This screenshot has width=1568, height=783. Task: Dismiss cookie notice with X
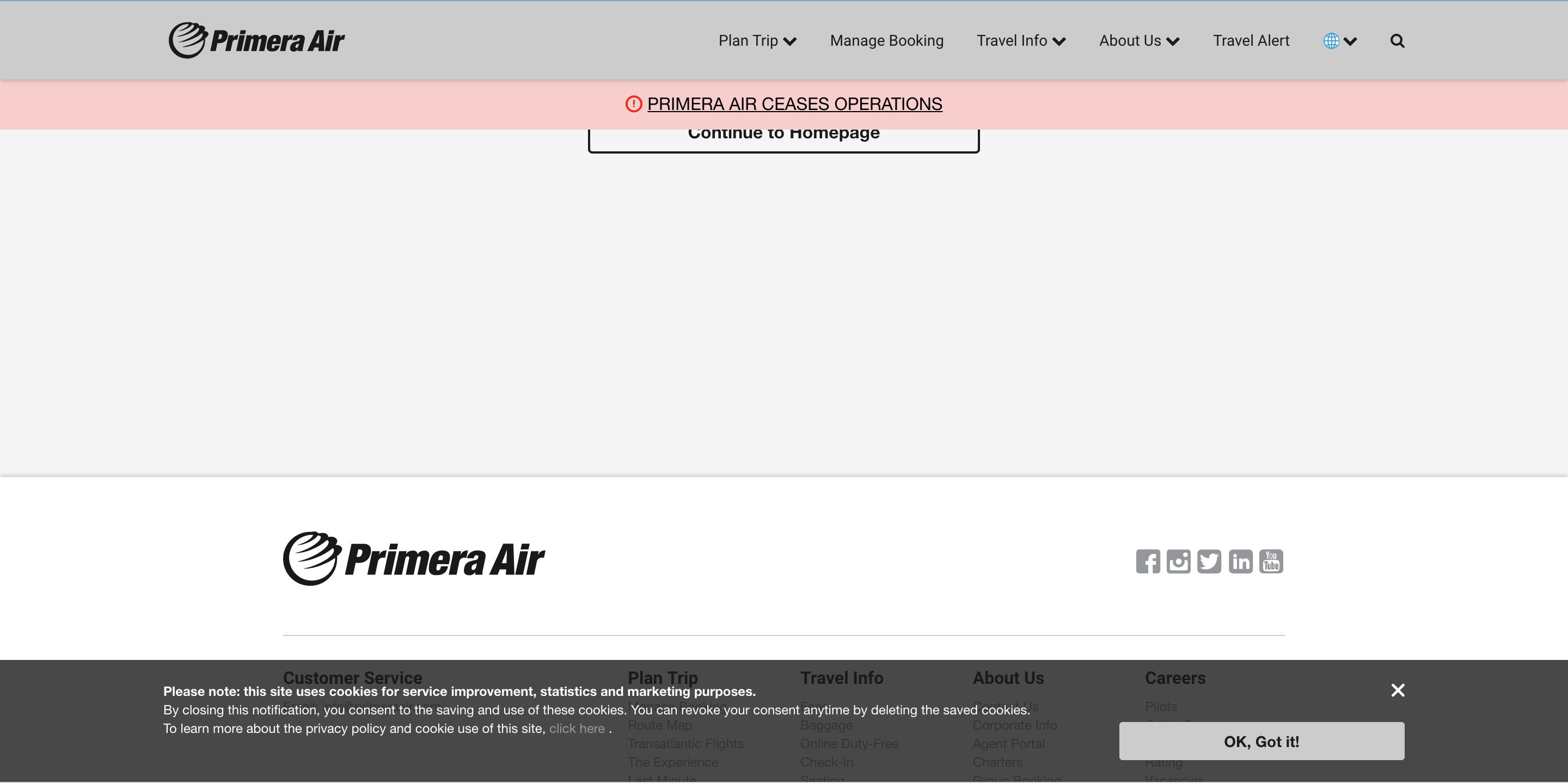point(1398,690)
